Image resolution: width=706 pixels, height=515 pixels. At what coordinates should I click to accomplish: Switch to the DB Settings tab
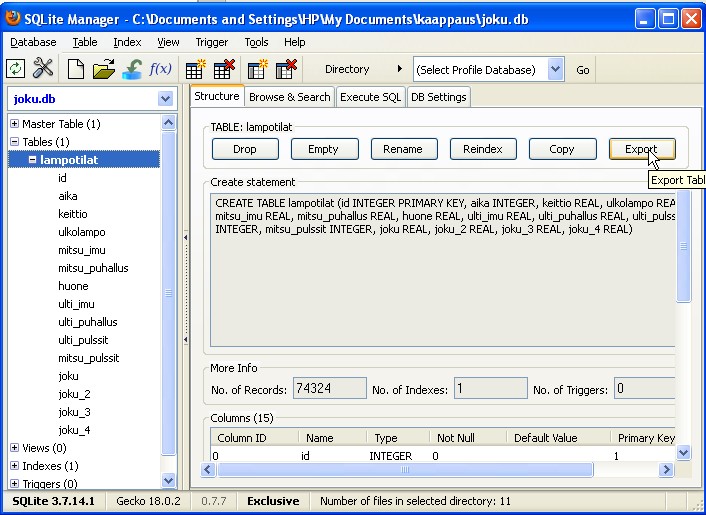pyautogui.click(x=439, y=97)
